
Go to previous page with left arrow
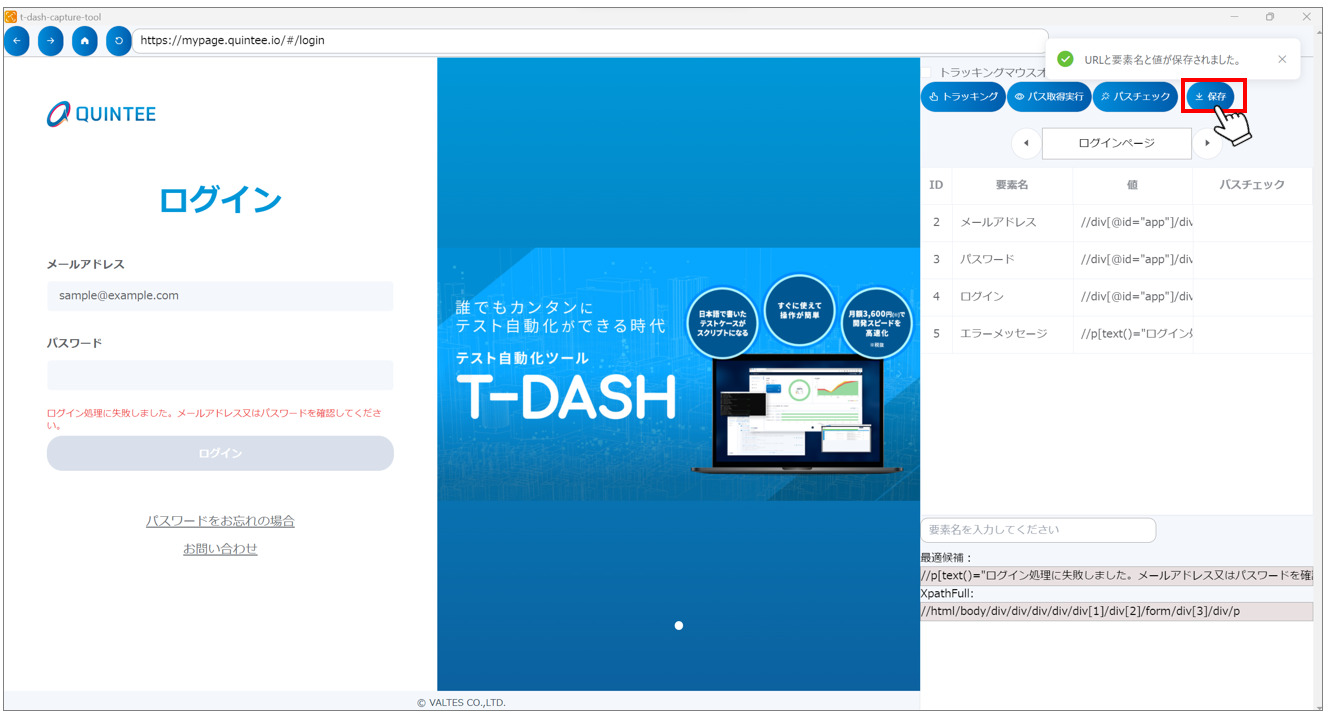coord(1026,144)
